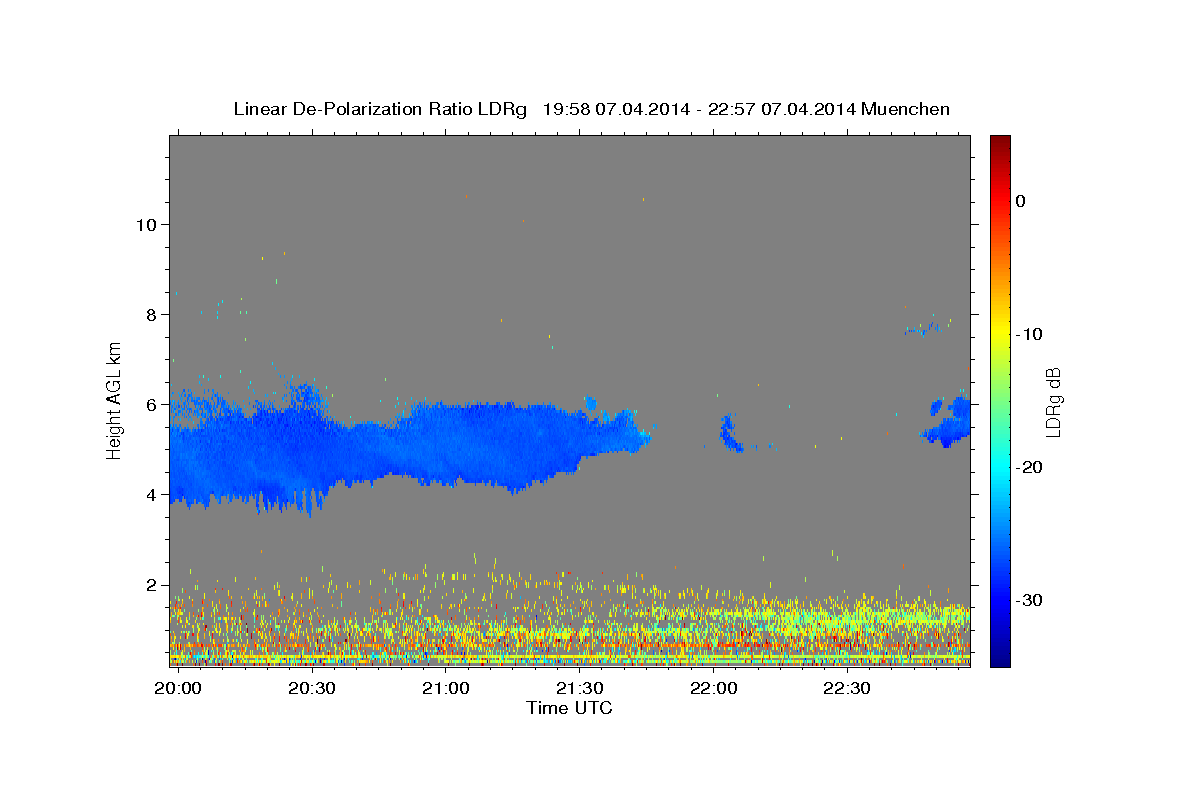Image resolution: width=1200 pixels, height=800 pixels.
Task: Click the 'Time UTC' axis label
Action: point(569,708)
